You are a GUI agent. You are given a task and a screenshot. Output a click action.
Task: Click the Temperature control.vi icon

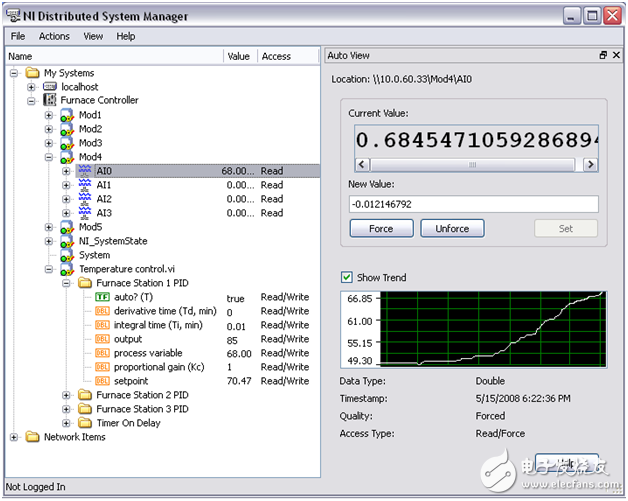pyautogui.click(x=68, y=269)
